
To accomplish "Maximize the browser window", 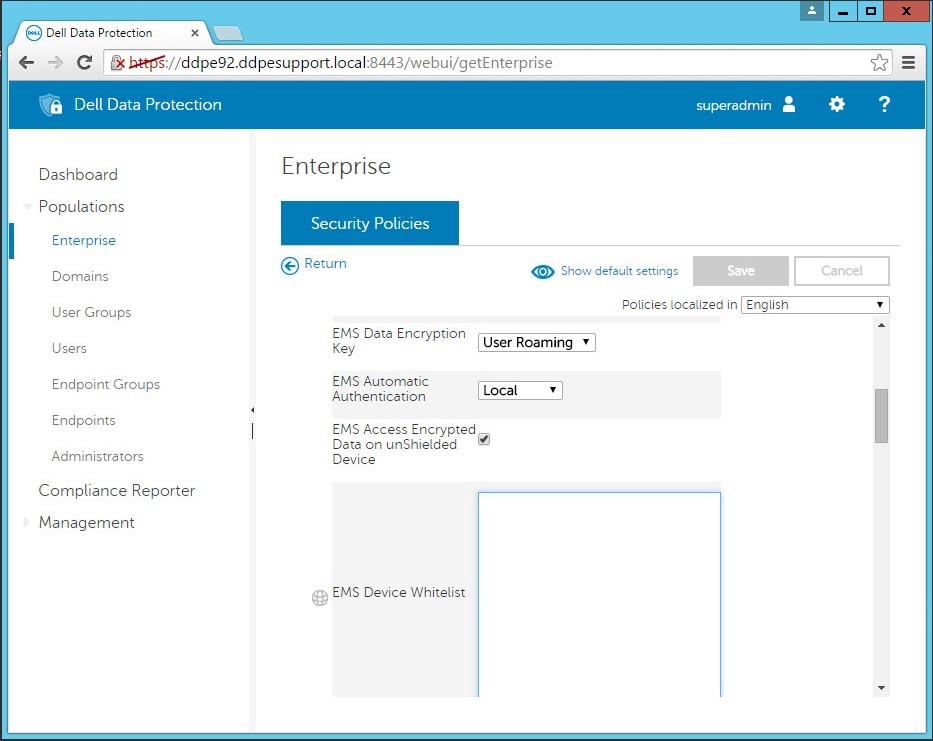I will [871, 11].
